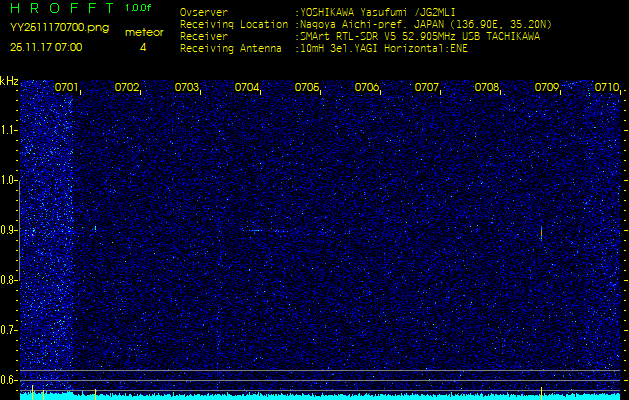
Task: Click the 0.9 frequency axis label
Action: coord(7,230)
